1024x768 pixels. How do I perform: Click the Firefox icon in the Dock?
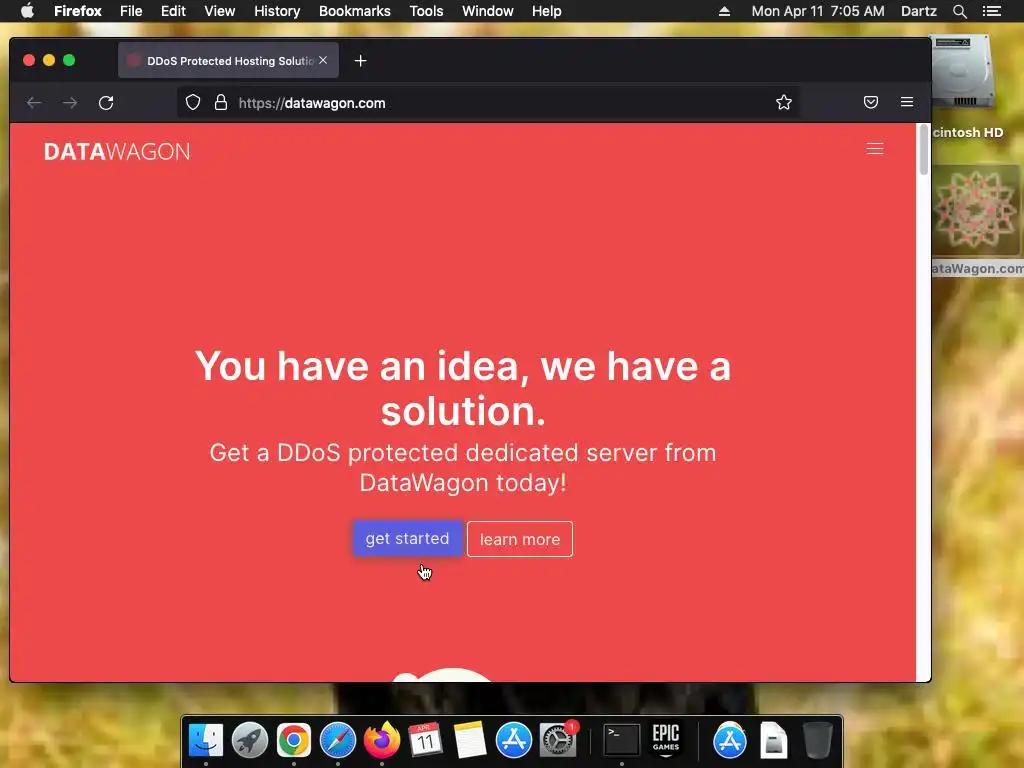point(381,741)
